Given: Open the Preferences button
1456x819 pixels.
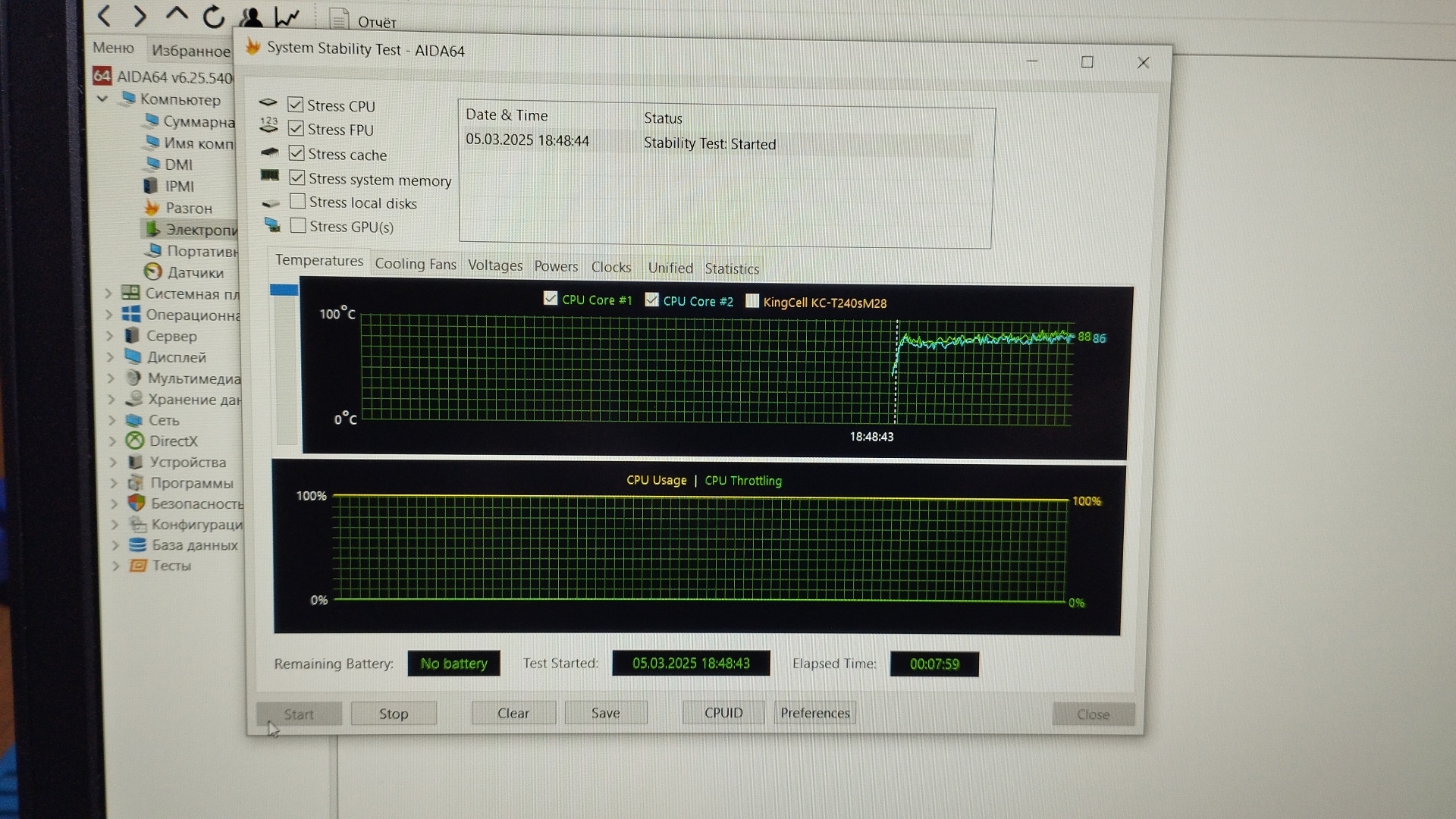Looking at the screenshot, I should click(815, 713).
